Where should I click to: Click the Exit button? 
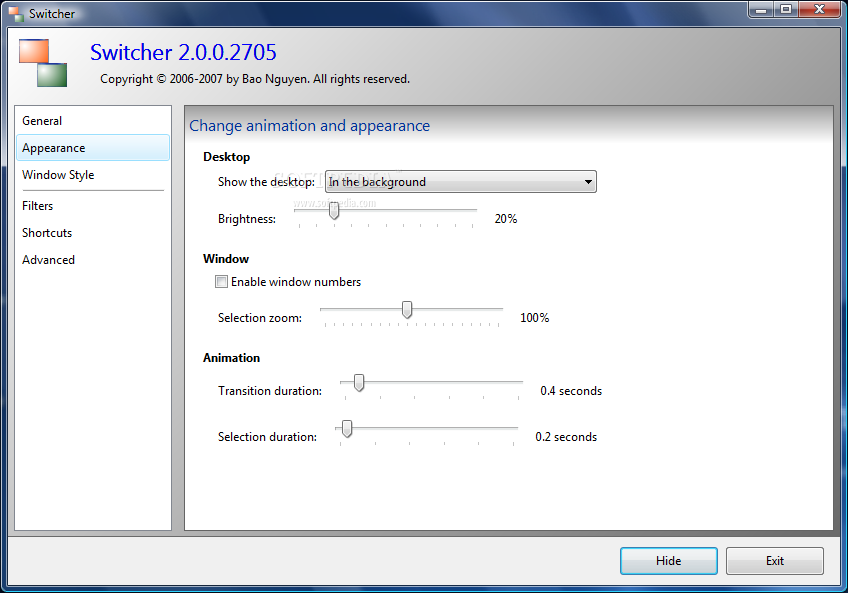pos(774,561)
